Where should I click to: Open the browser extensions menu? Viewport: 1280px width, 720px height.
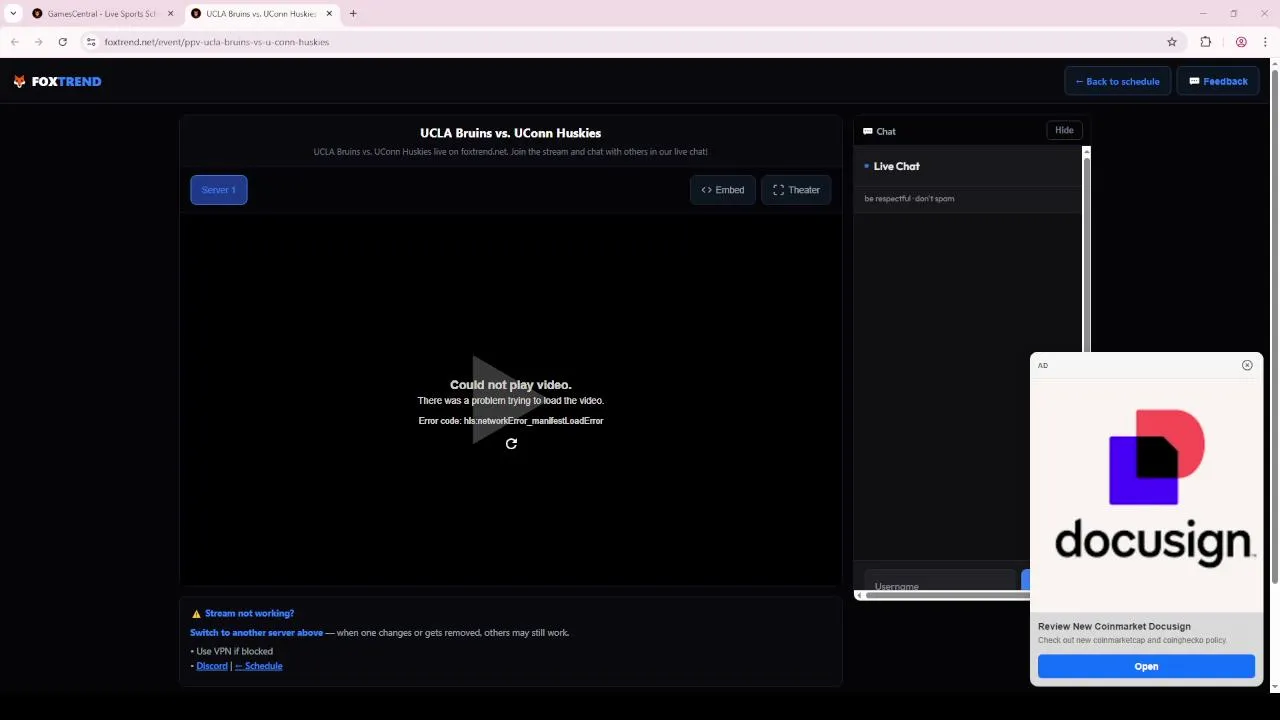1206,42
